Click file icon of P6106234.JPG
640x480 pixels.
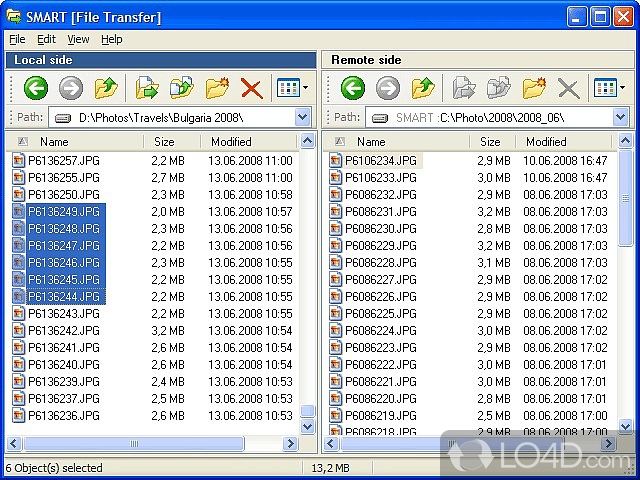click(336, 160)
